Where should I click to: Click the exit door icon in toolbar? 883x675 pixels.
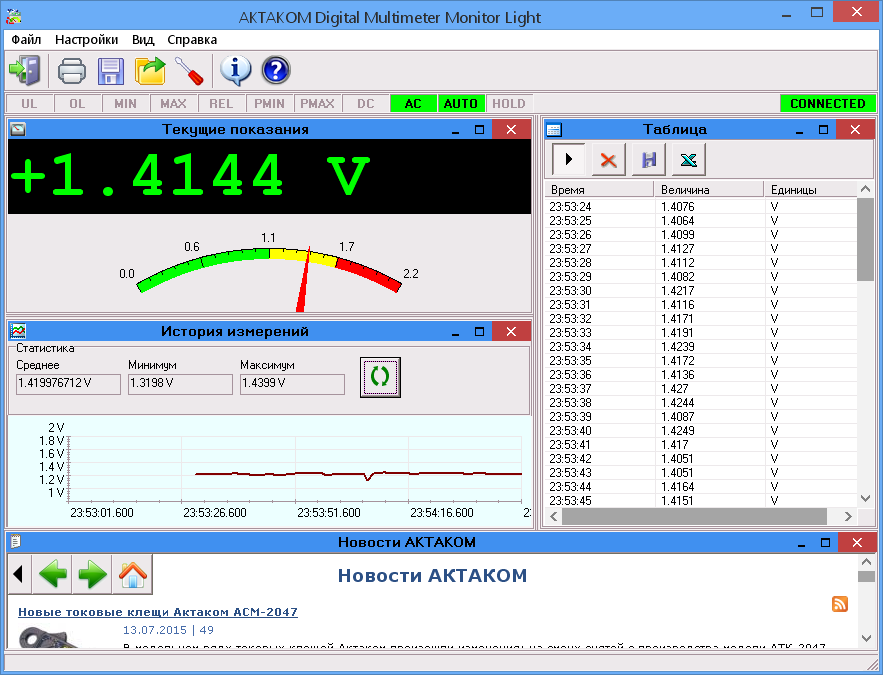(x=24, y=70)
